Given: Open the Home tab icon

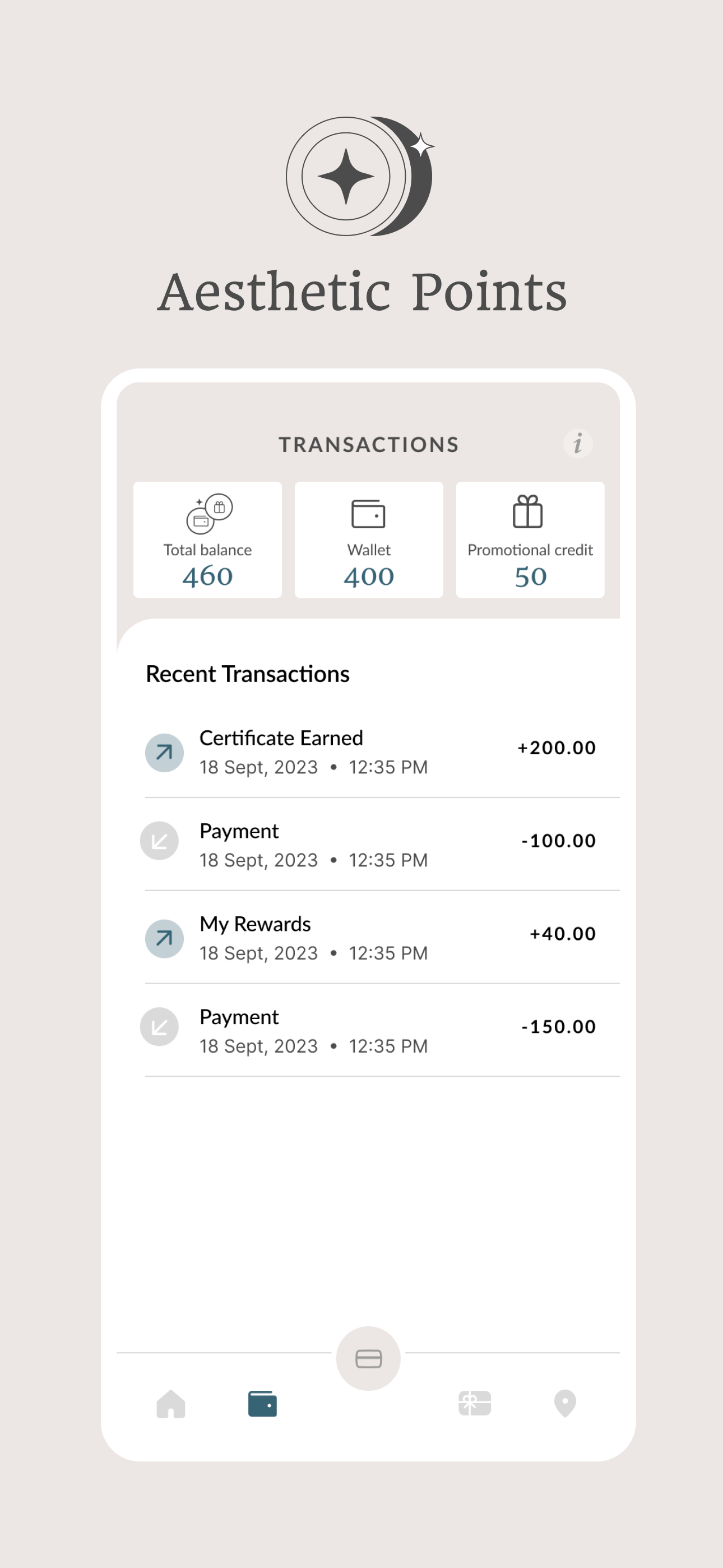Looking at the screenshot, I should 171,1404.
